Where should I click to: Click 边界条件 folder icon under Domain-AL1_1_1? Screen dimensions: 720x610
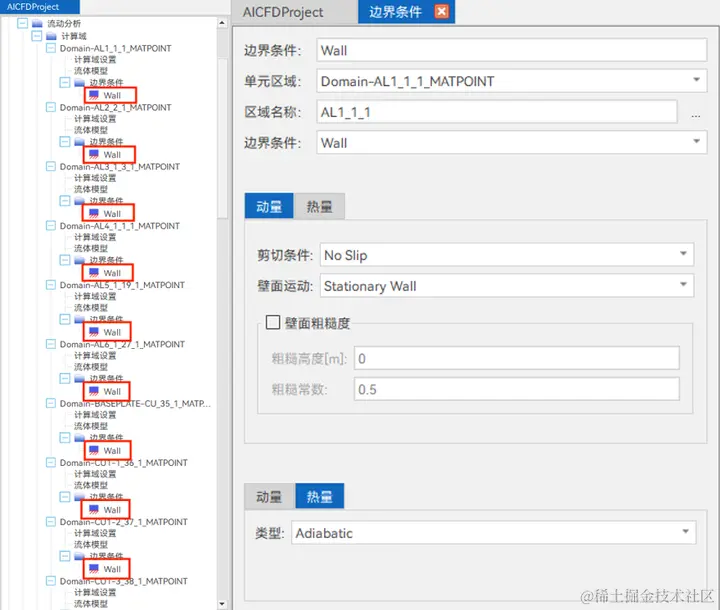point(79,83)
